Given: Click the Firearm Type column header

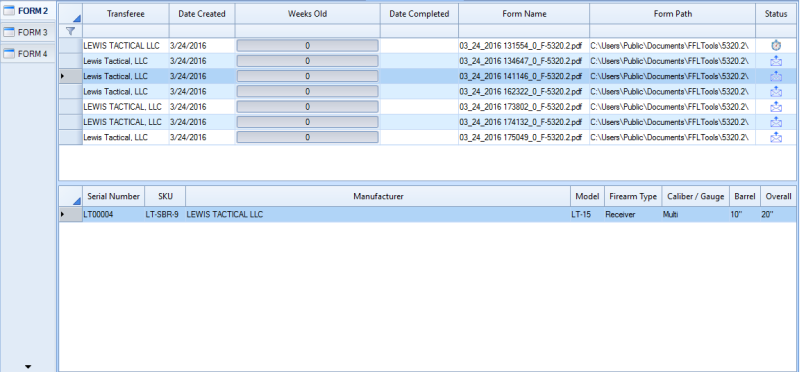Looking at the screenshot, I should coord(633,196).
